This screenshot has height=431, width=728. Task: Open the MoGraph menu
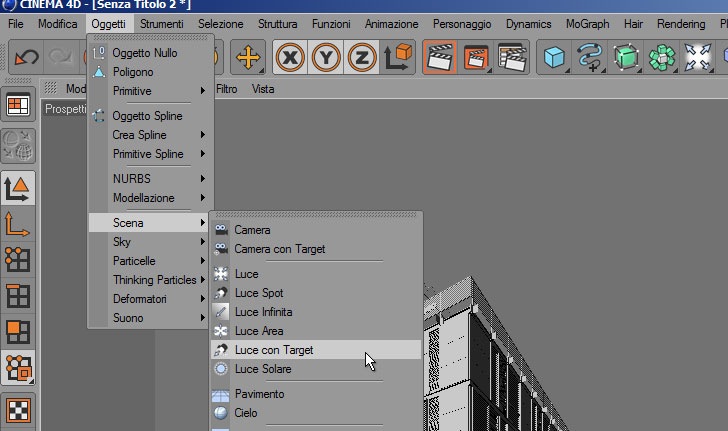click(587, 24)
